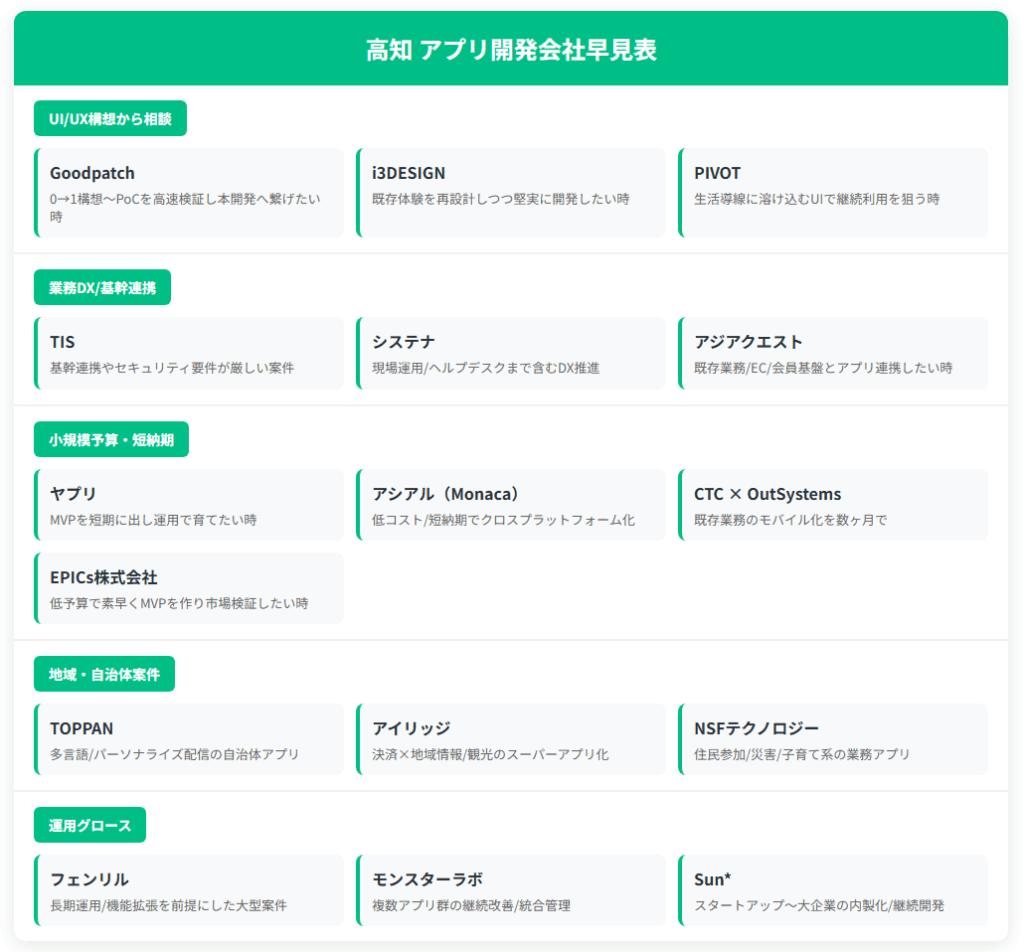Click description 既存業務/EC/会員基盤とアプリ連携したい時
The width and height of the screenshot is (1024, 952).
click(x=823, y=368)
